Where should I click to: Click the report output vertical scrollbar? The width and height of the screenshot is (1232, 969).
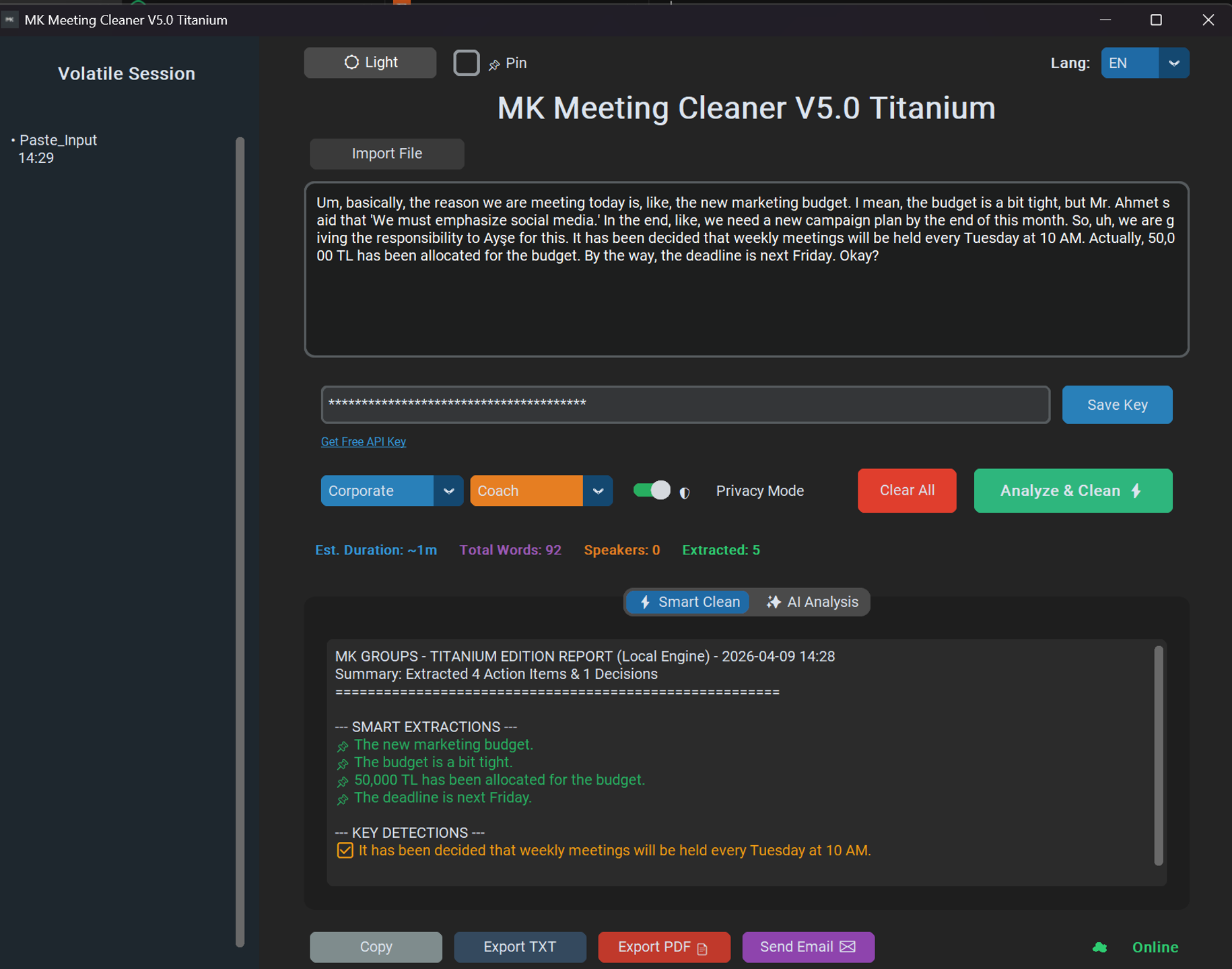click(1158, 755)
